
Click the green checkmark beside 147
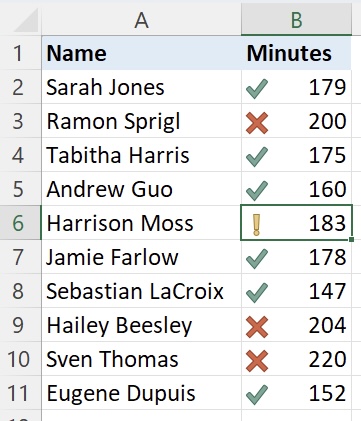(x=257, y=293)
